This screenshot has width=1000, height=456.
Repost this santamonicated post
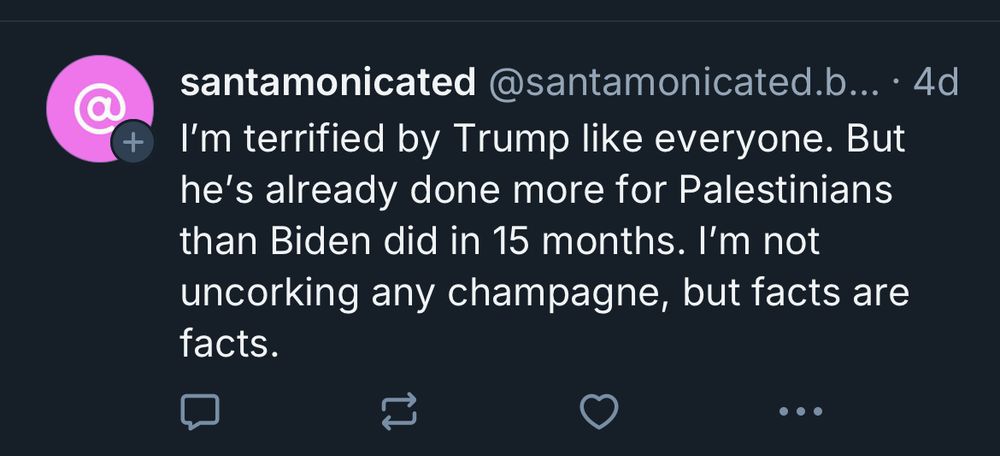399,410
